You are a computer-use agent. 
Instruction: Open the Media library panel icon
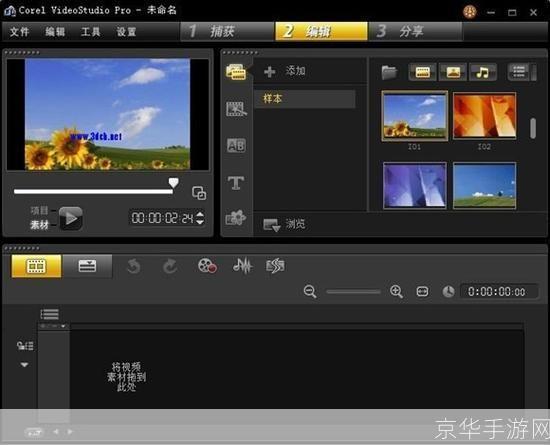tap(236, 72)
